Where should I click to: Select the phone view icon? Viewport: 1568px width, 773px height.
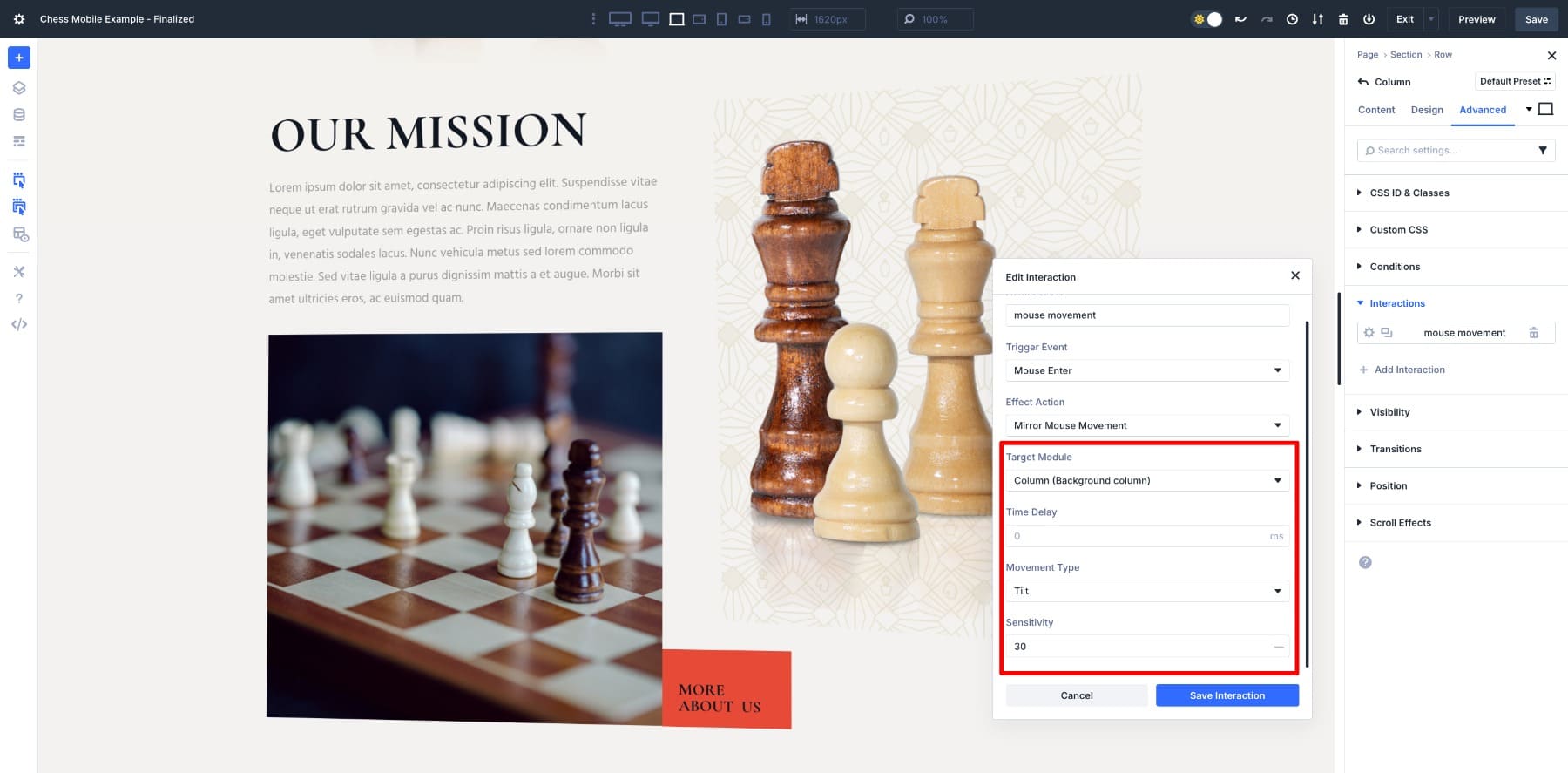coord(766,19)
